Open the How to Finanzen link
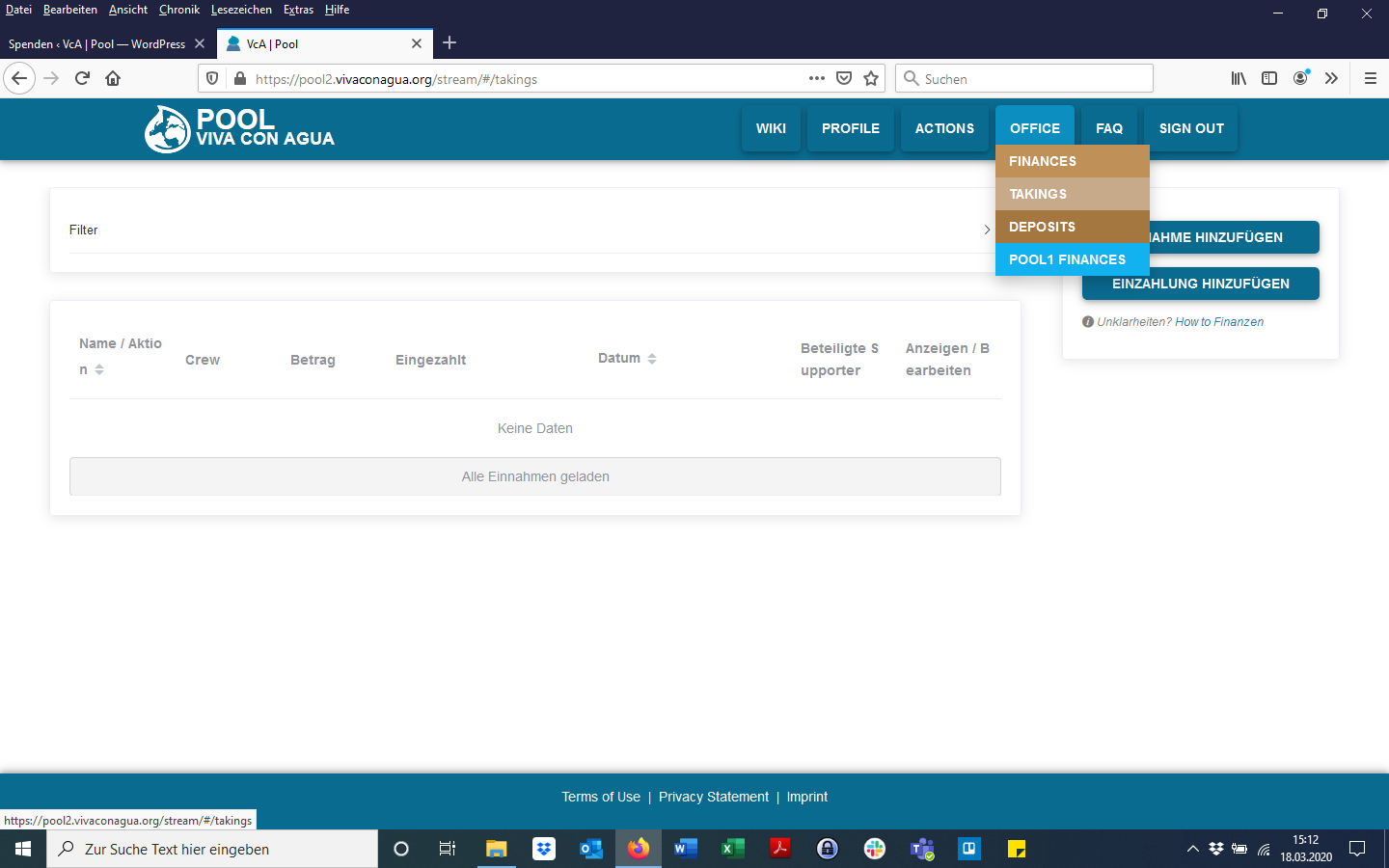 pyautogui.click(x=1218, y=322)
